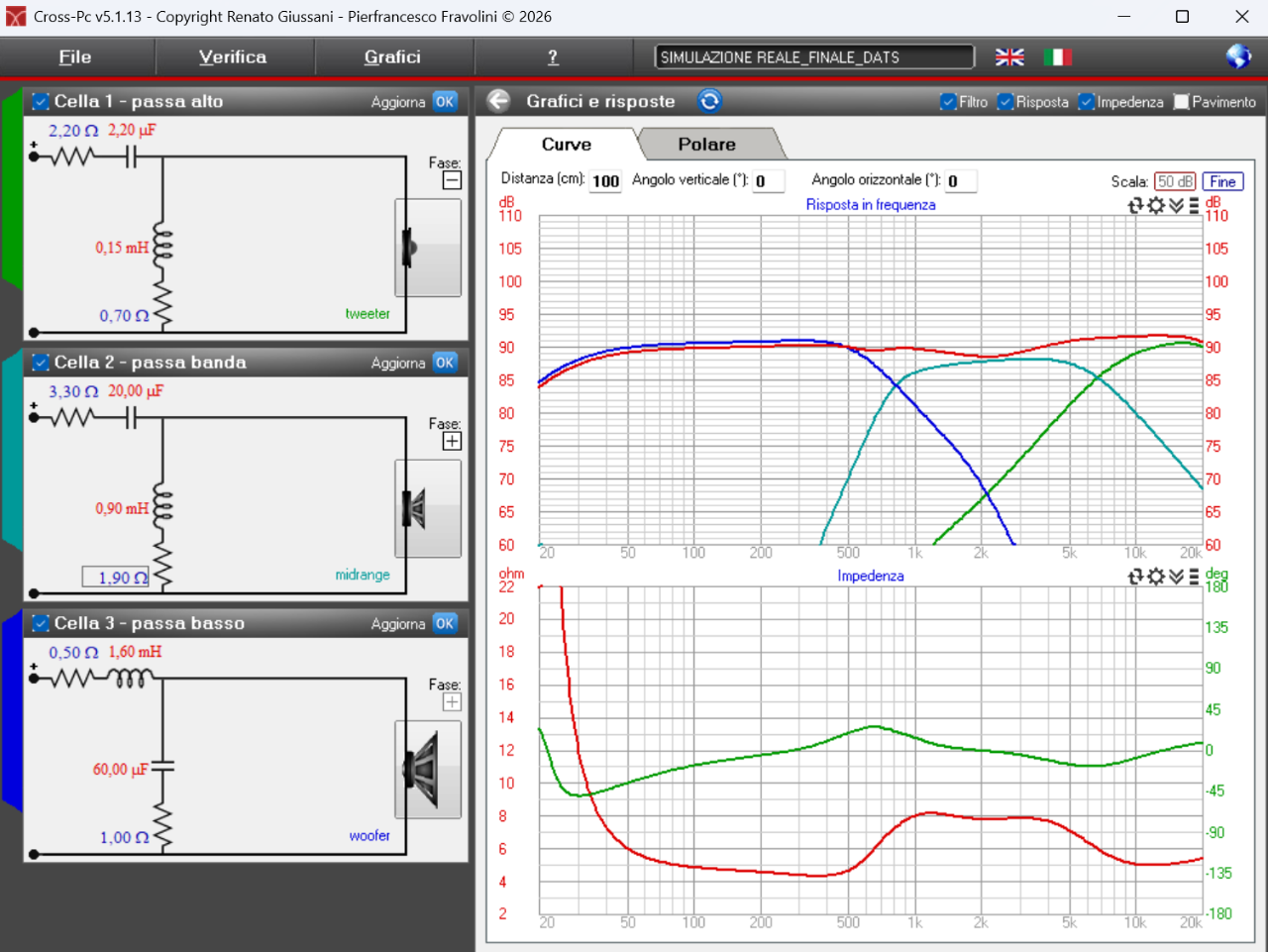
Task: Expand the impedance graph double-chevron menu
Action: (1176, 577)
